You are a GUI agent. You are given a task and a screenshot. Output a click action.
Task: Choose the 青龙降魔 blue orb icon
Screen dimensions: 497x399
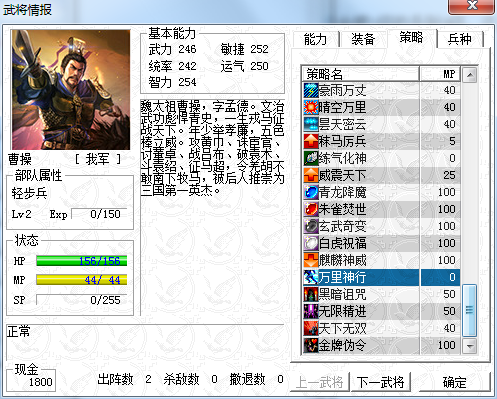click(x=311, y=192)
